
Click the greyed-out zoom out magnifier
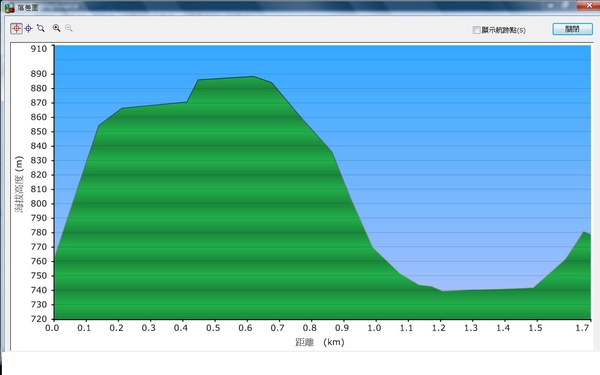click(x=69, y=28)
